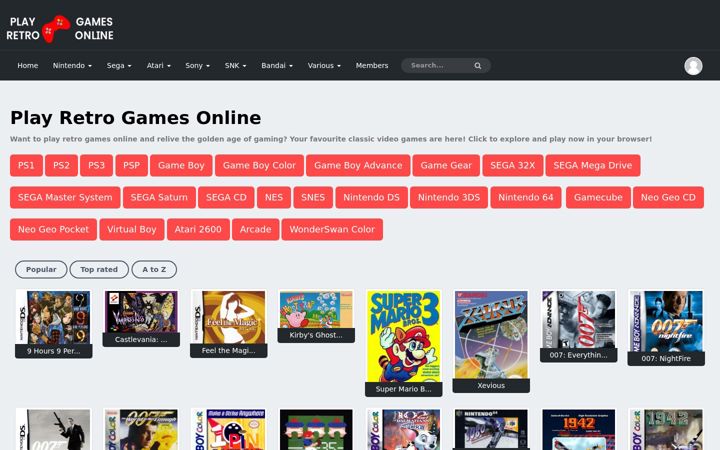Viewport: 720px width, 450px height.
Task: Click the 102 Dalmatians Game Boy Color cover
Action: point(404,429)
